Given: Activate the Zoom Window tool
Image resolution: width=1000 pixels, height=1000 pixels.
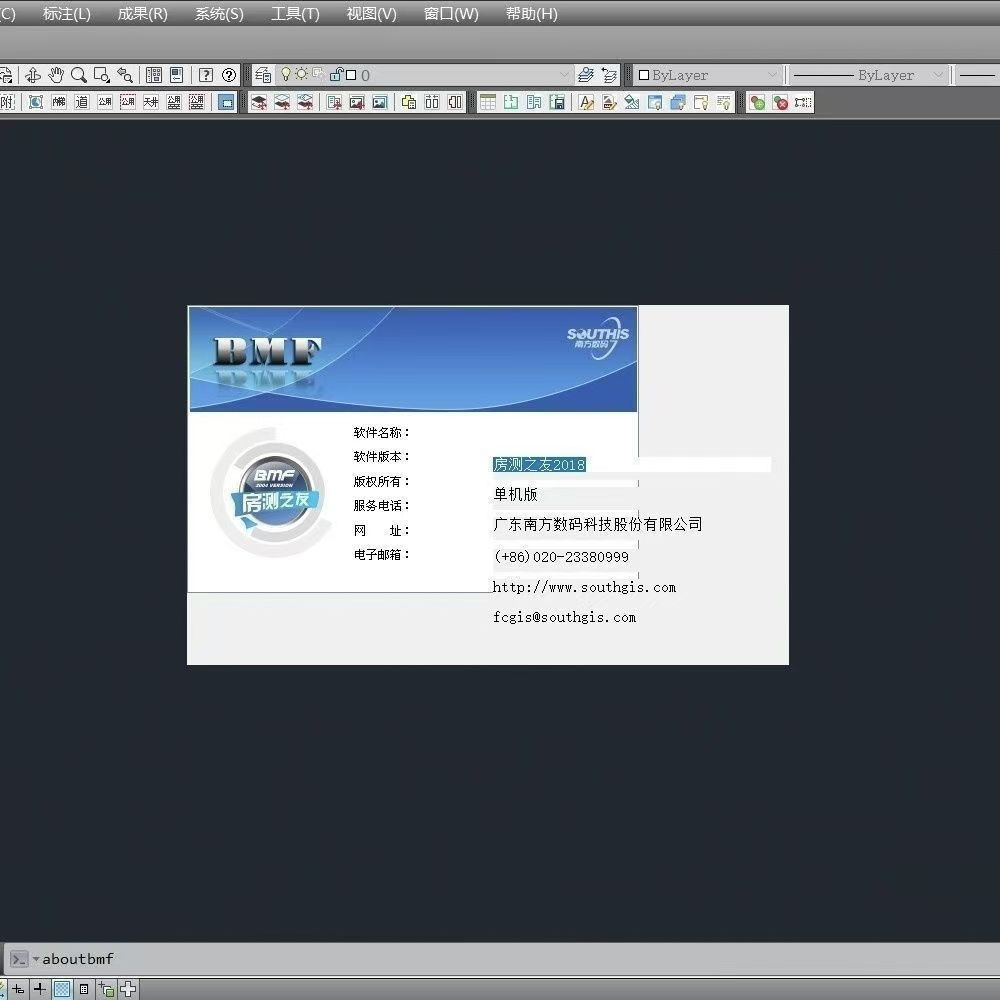Looking at the screenshot, I should tap(102, 75).
